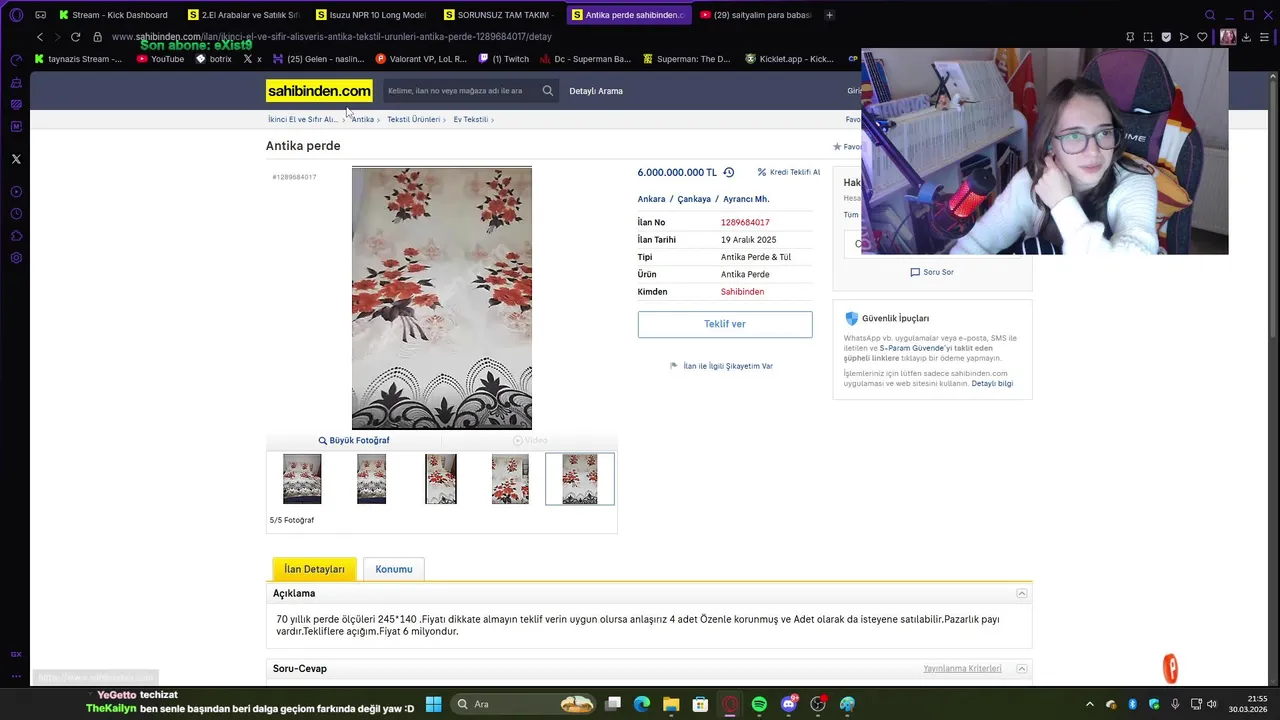Image resolution: width=1280 pixels, height=720 pixels.
Task: Click the taskbar clock 21:55
Action: [x=1250, y=704]
